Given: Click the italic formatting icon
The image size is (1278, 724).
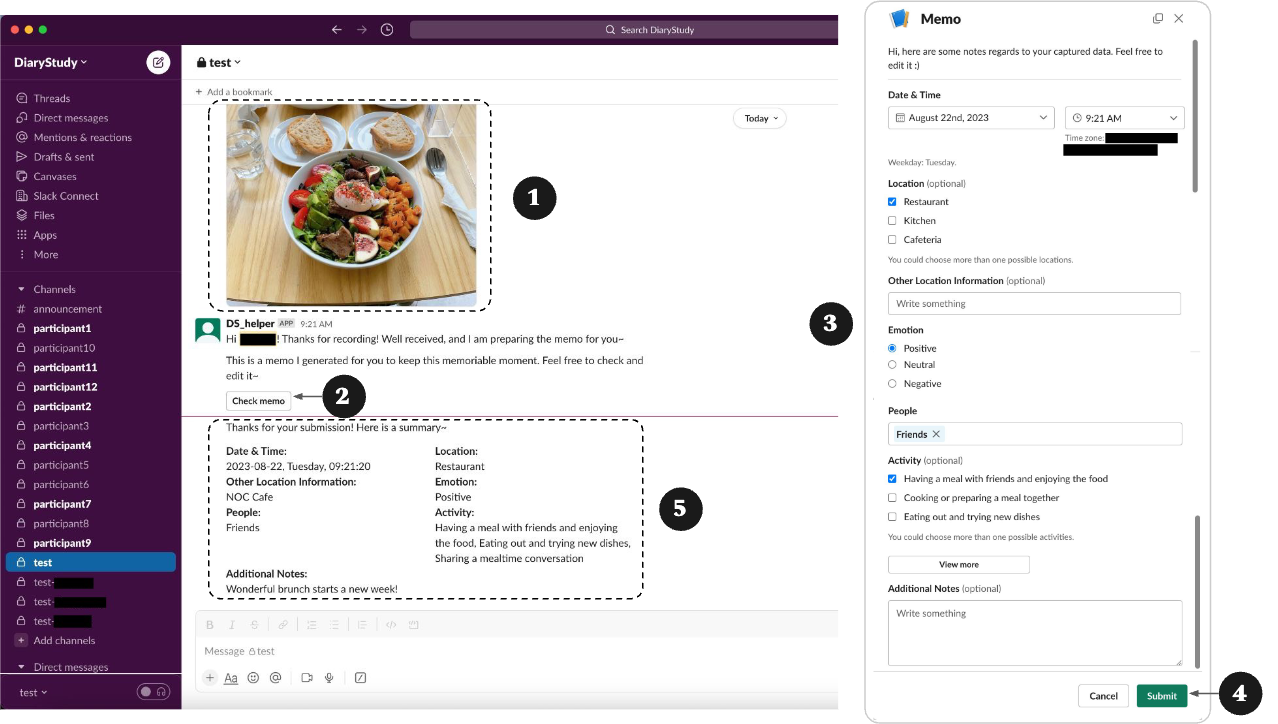Looking at the screenshot, I should point(232,625).
